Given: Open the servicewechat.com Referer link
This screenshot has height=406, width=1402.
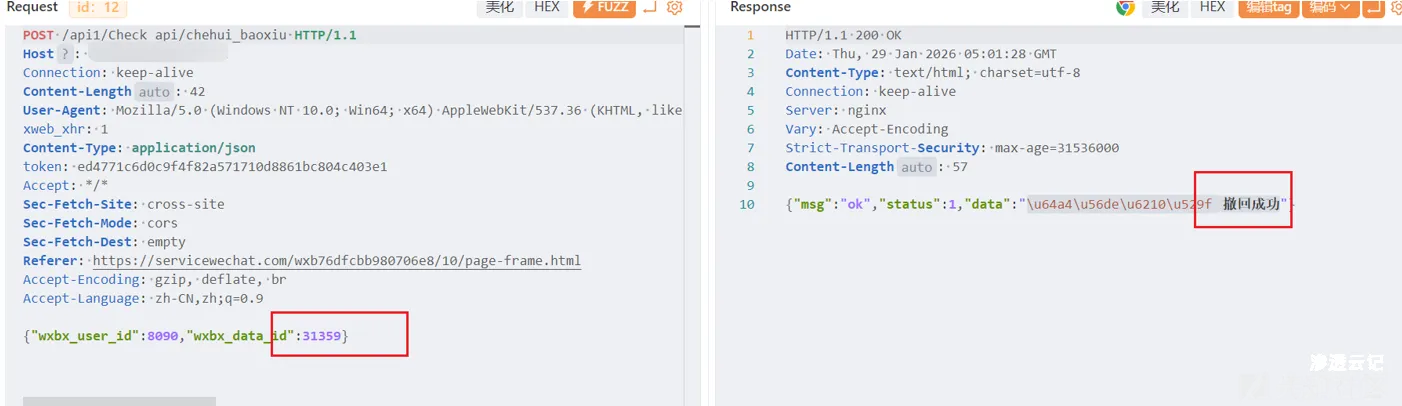Looking at the screenshot, I should 336,261.
